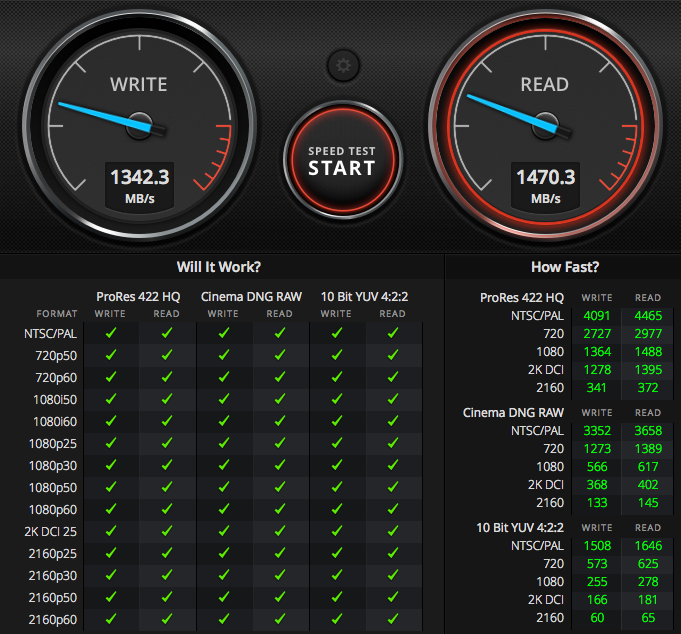Image resolution: width=681 pixels, height=634 pixels.
Task: Click 10 Bit YUV read checkmark for 2160p60
Action: tap(393, 618)
